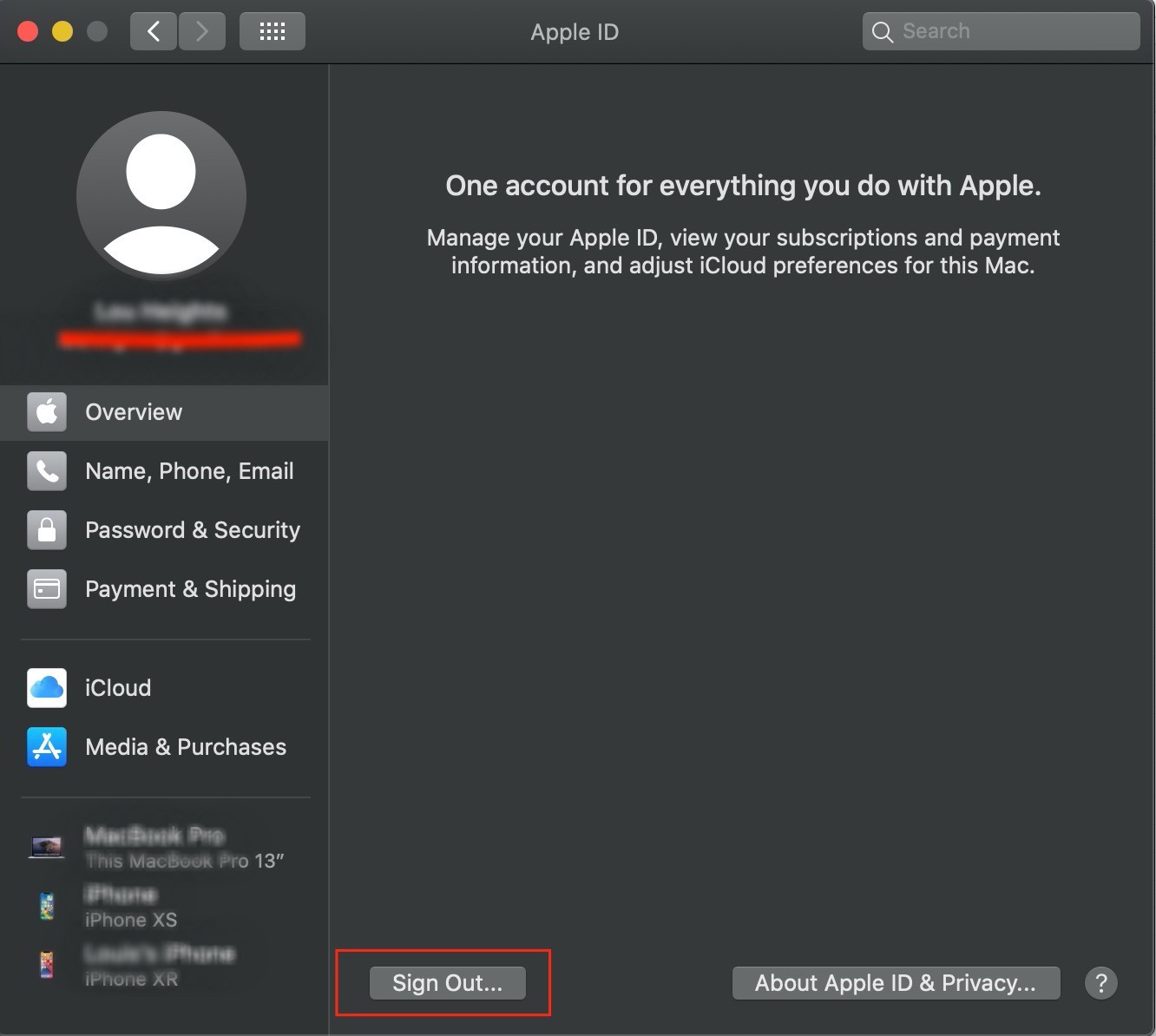This screenshot has width=1156, height=1036.
Task: Click the Sign Out… button
Action: tap(448, 983)
